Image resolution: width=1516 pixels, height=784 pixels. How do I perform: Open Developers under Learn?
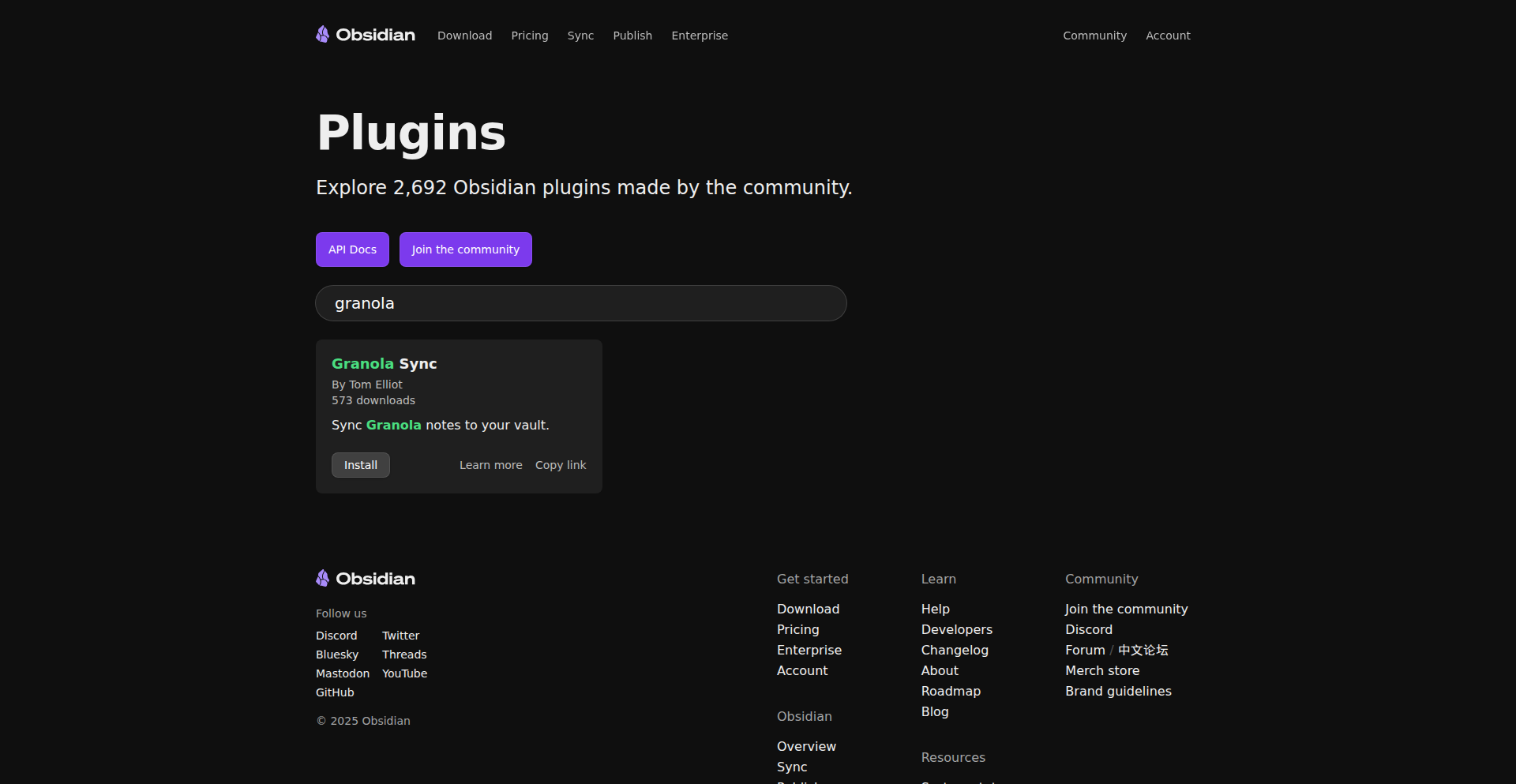click(x=957, y=629)
